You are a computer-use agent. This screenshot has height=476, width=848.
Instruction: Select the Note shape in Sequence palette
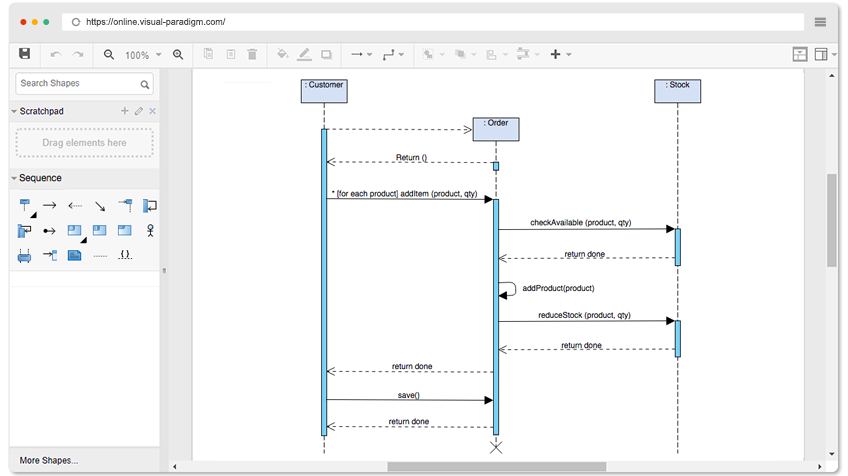[x=75, y=255]
